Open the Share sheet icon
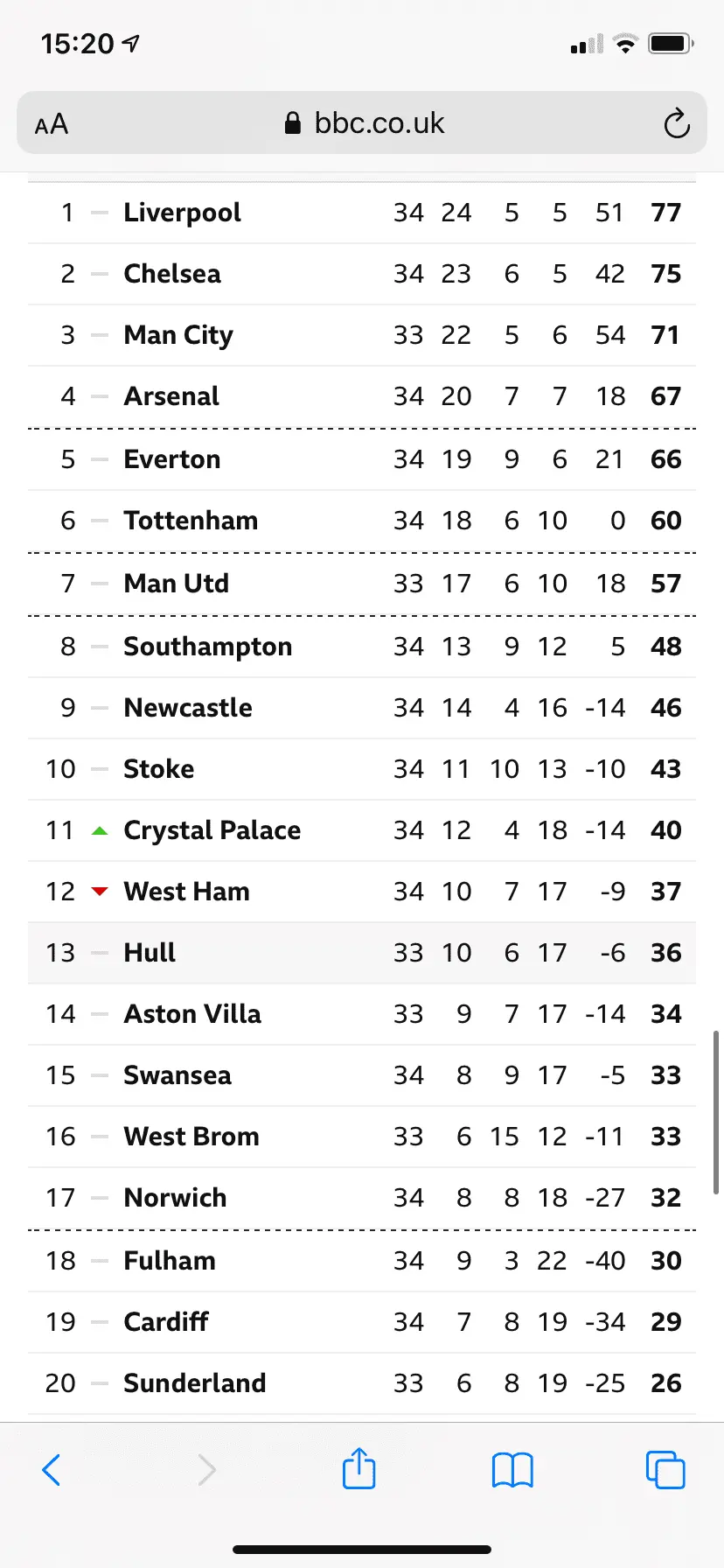Viewport: 724px width, 1568px height. click(359, 1468)
